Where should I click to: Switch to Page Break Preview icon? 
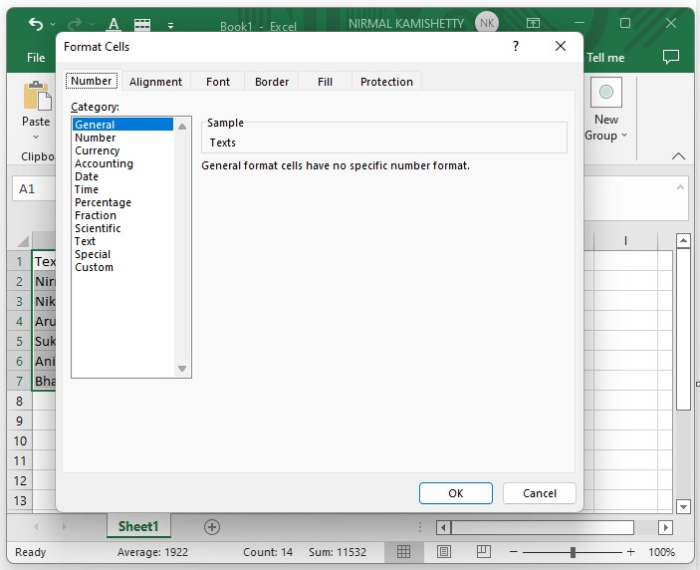(484, 552)
